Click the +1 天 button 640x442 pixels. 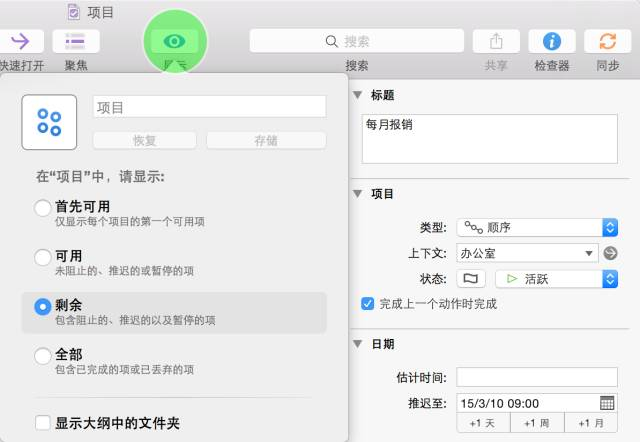483,424
